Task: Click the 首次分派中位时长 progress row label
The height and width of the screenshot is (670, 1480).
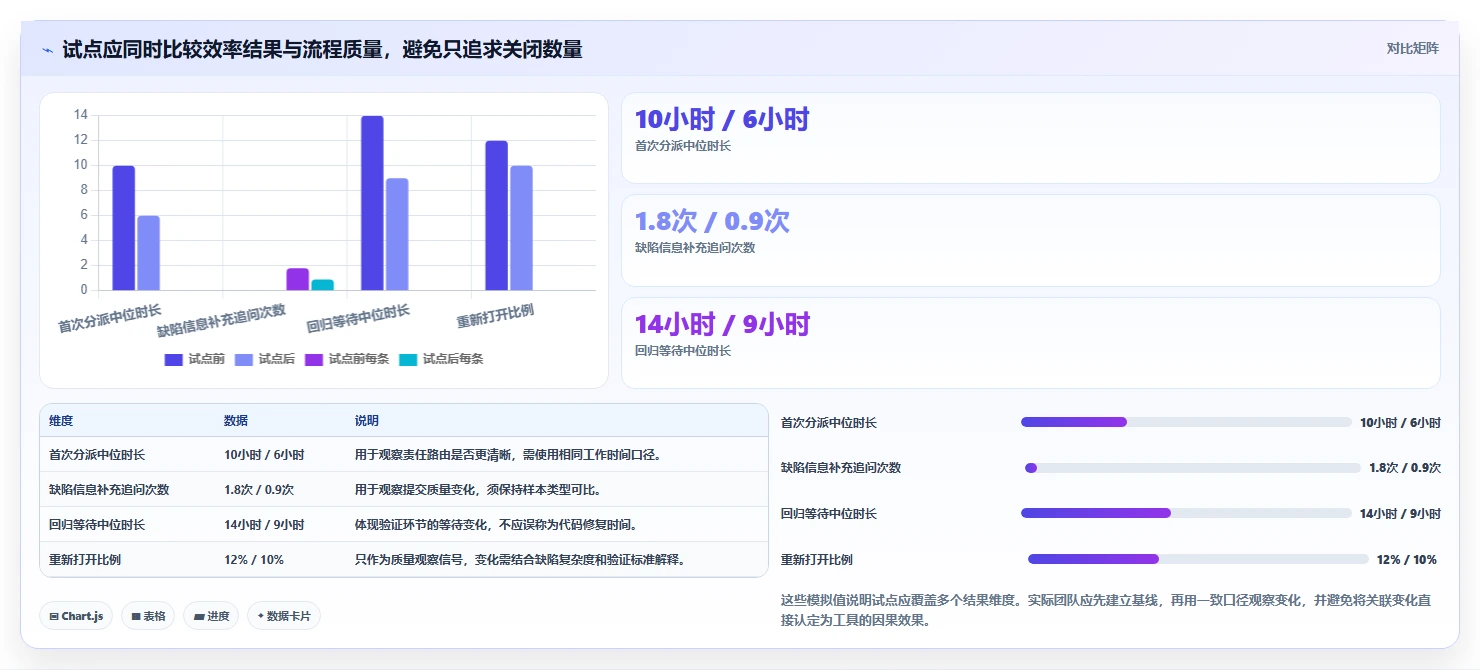Action: coord(829,423)
